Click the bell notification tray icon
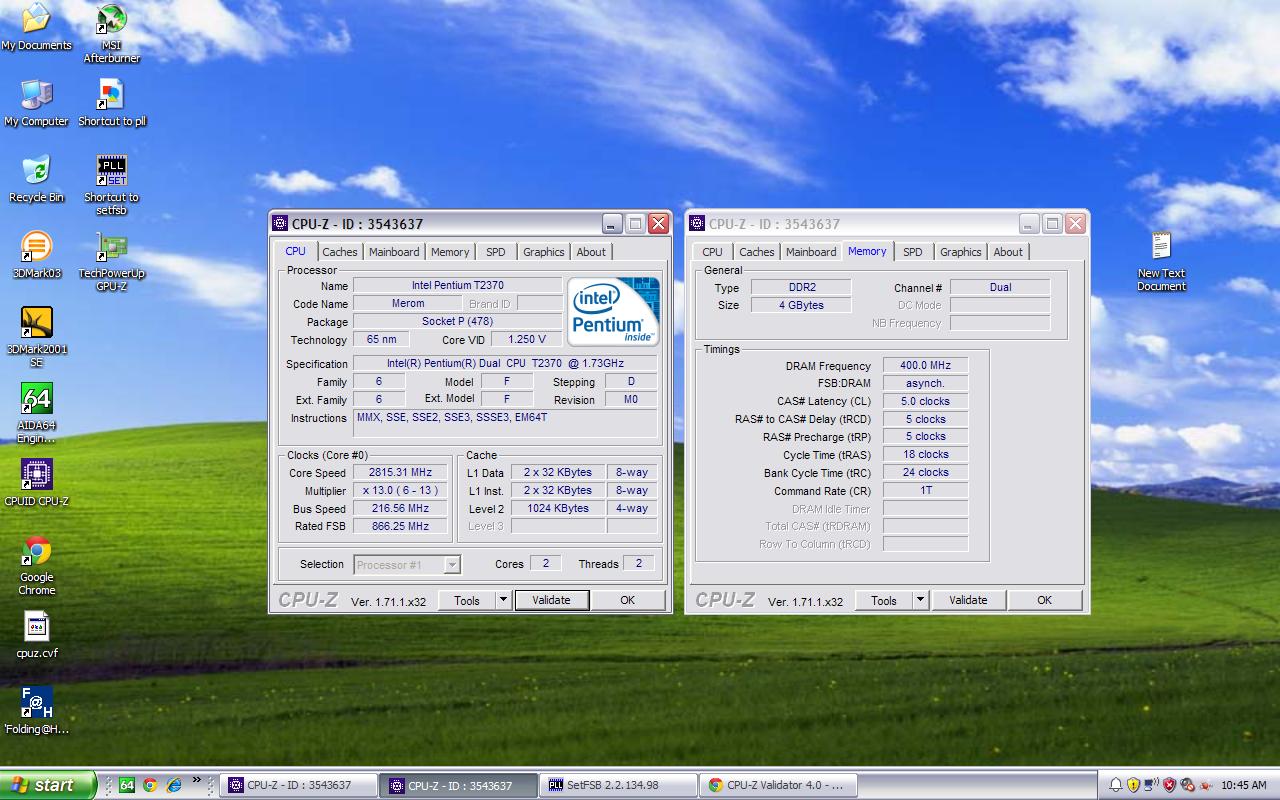Viewport: 1280px width, 800px height. pyautogui.click(x=1116, y=785)
